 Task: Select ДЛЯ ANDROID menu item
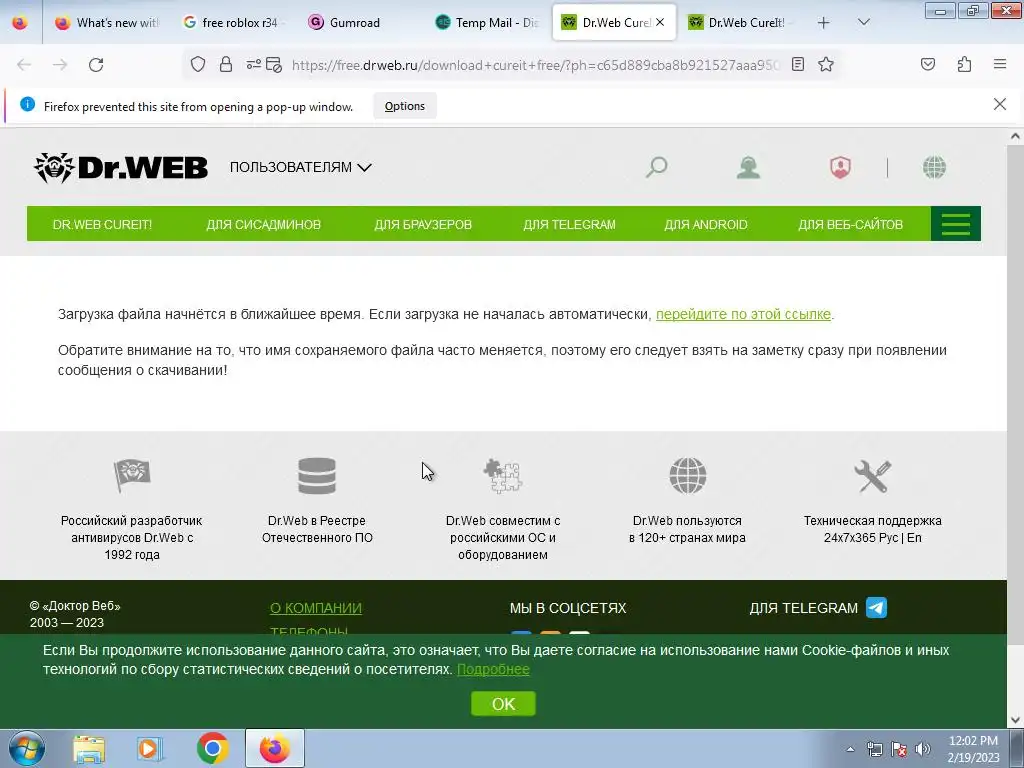705,224
